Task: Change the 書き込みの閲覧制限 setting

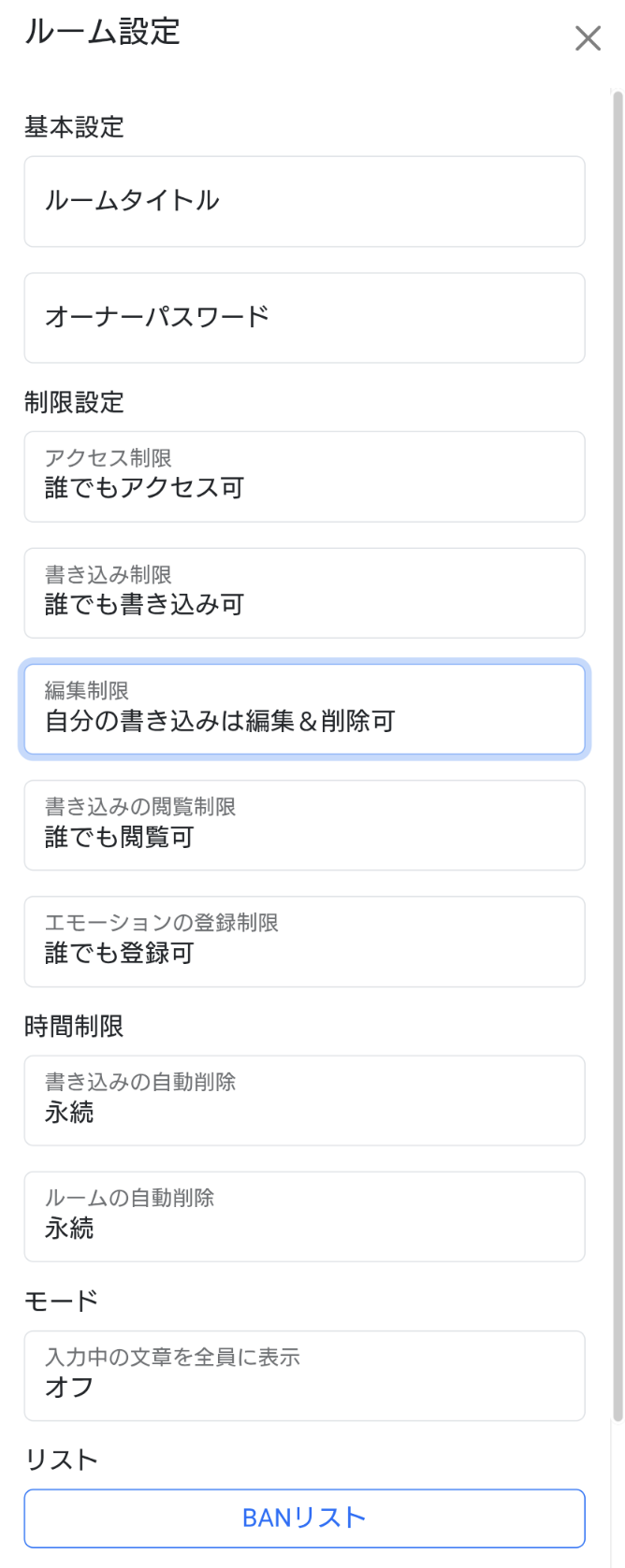Action: pyautogui.click(x=304, y=825)
